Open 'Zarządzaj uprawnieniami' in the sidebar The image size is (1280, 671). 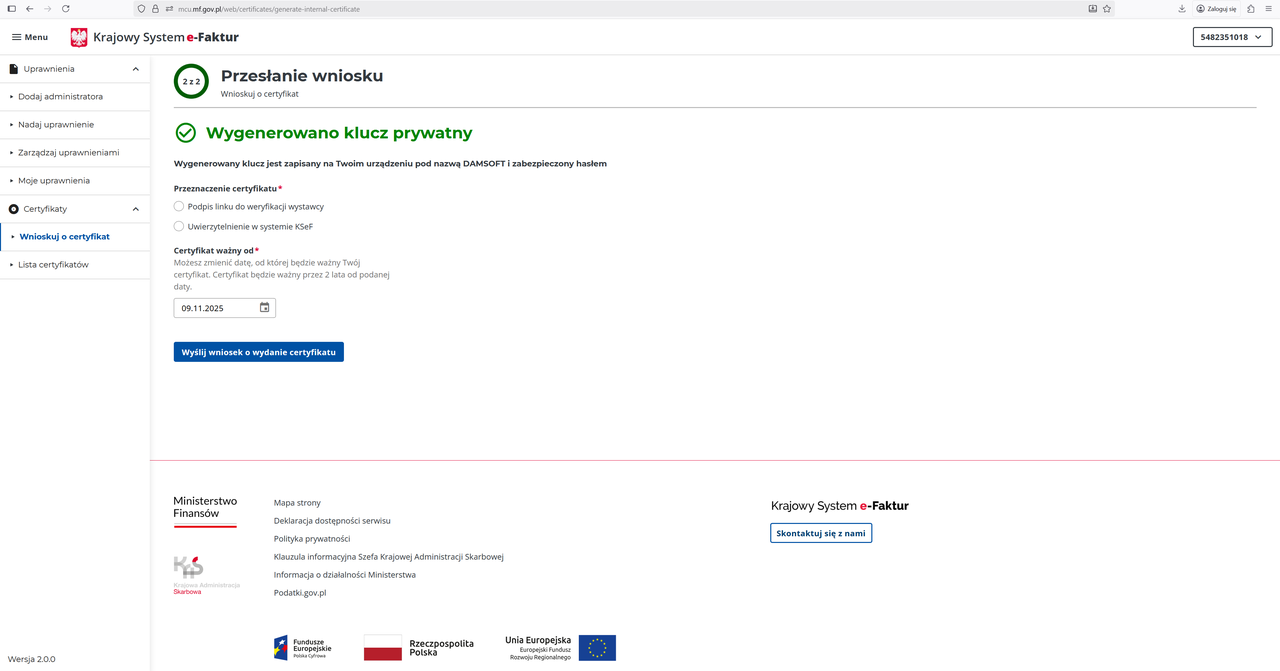[68, 153]
